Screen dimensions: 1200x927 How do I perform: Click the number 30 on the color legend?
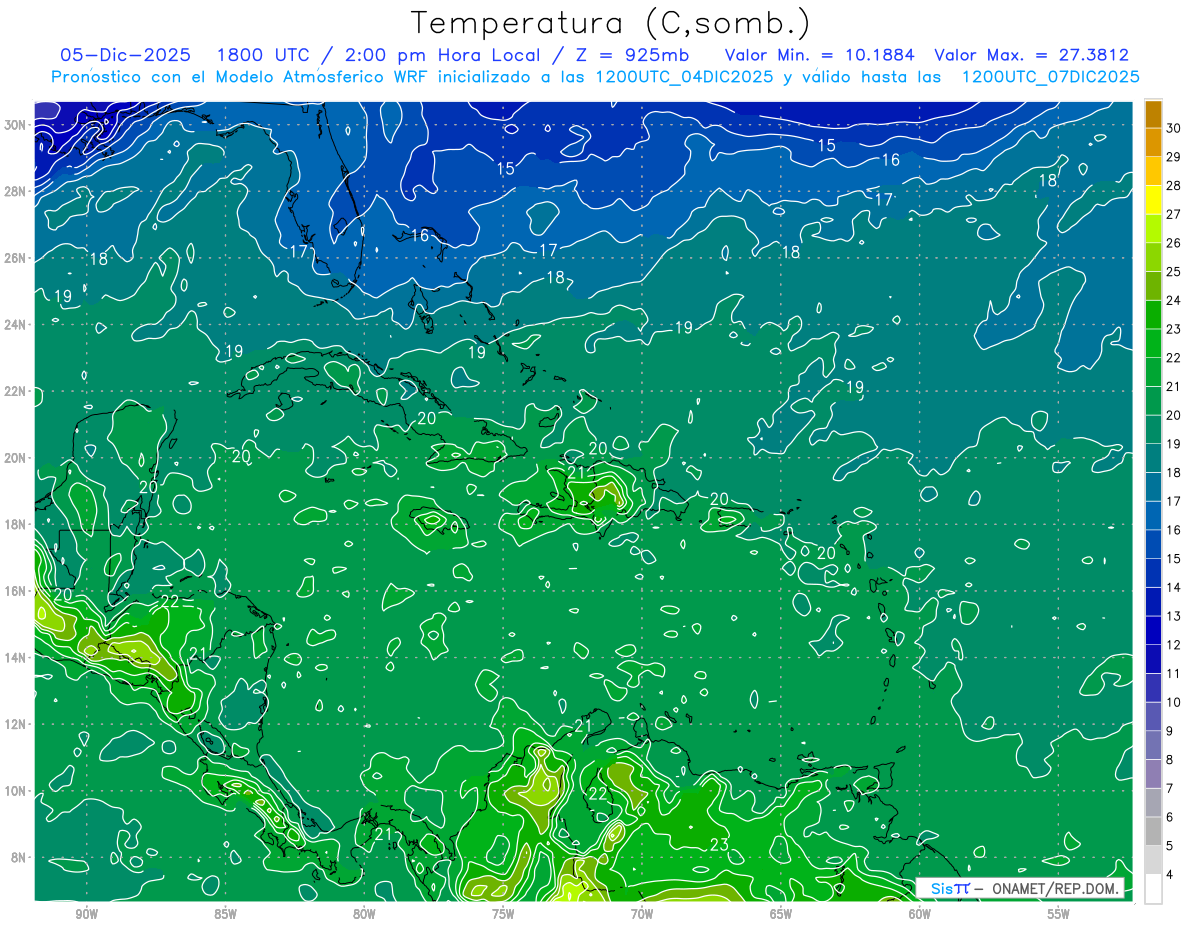1174,128
